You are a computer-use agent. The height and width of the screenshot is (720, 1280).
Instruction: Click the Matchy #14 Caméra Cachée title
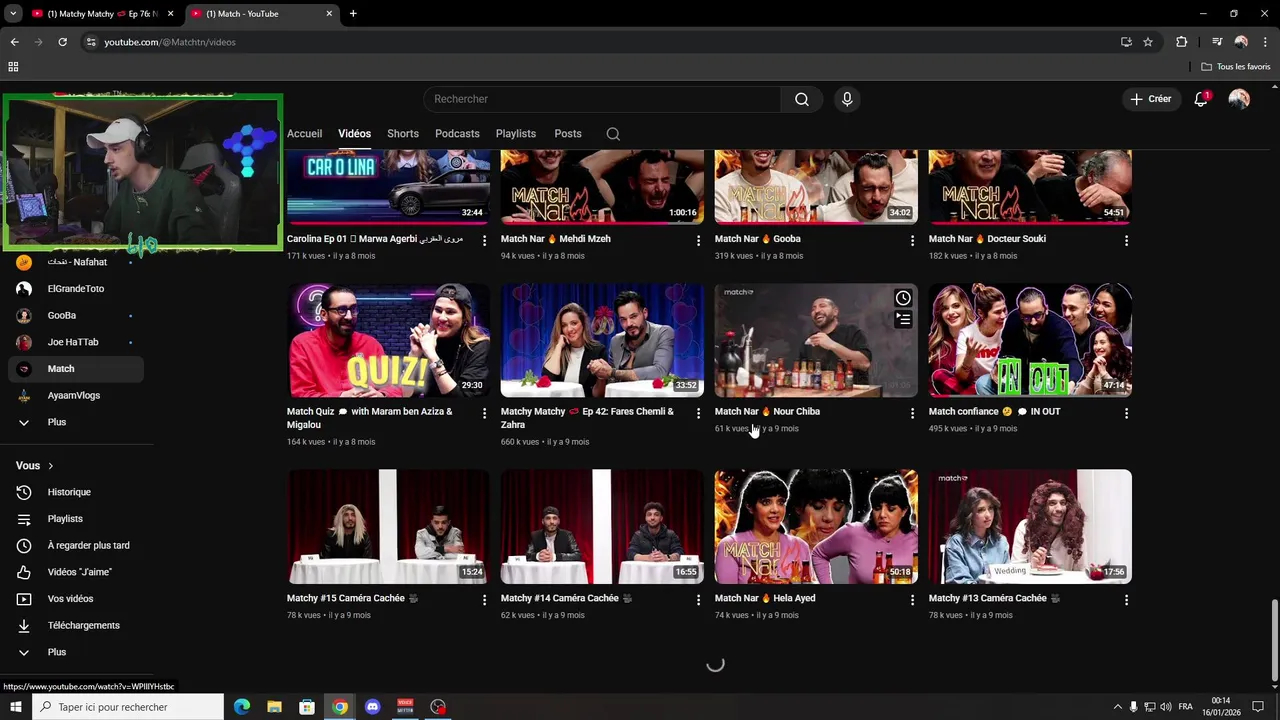click(x=567, y=598)
